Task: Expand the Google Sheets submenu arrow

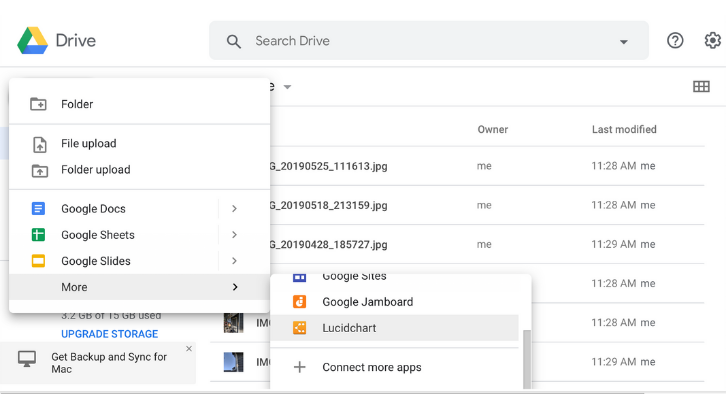Action: [234, 235]
